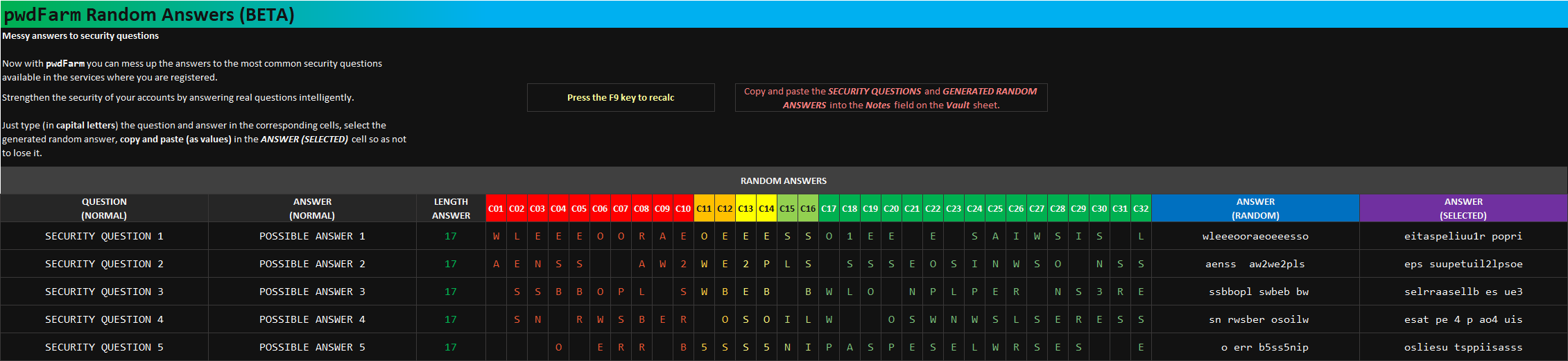Select selected answer 'esat pe 4 p ao4 uis'

point(1463,319)
